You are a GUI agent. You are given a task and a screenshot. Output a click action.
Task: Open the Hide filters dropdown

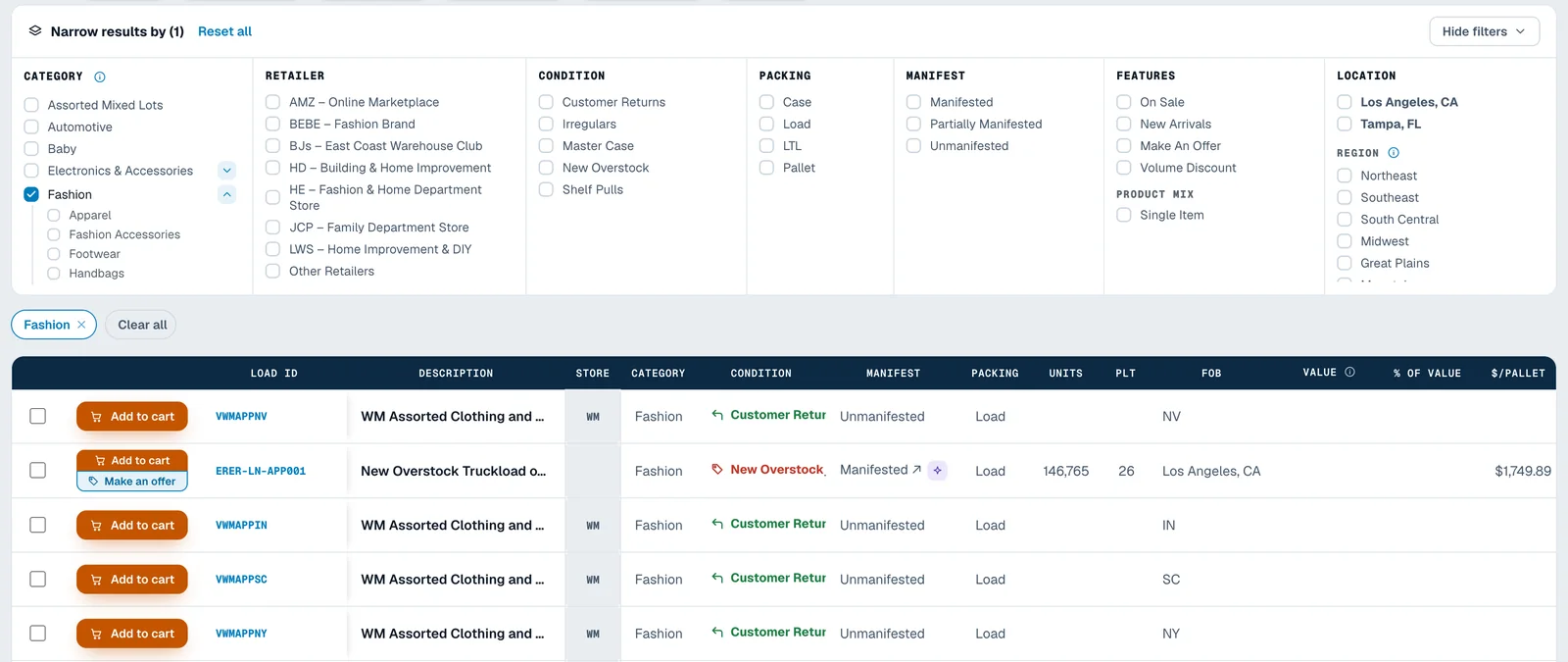coord(1484,31)
